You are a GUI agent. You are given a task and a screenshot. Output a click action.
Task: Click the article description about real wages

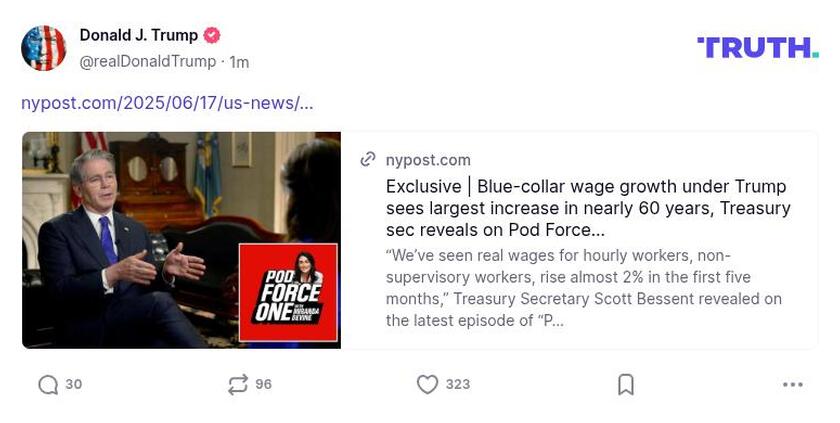click(x=583, y=288)
